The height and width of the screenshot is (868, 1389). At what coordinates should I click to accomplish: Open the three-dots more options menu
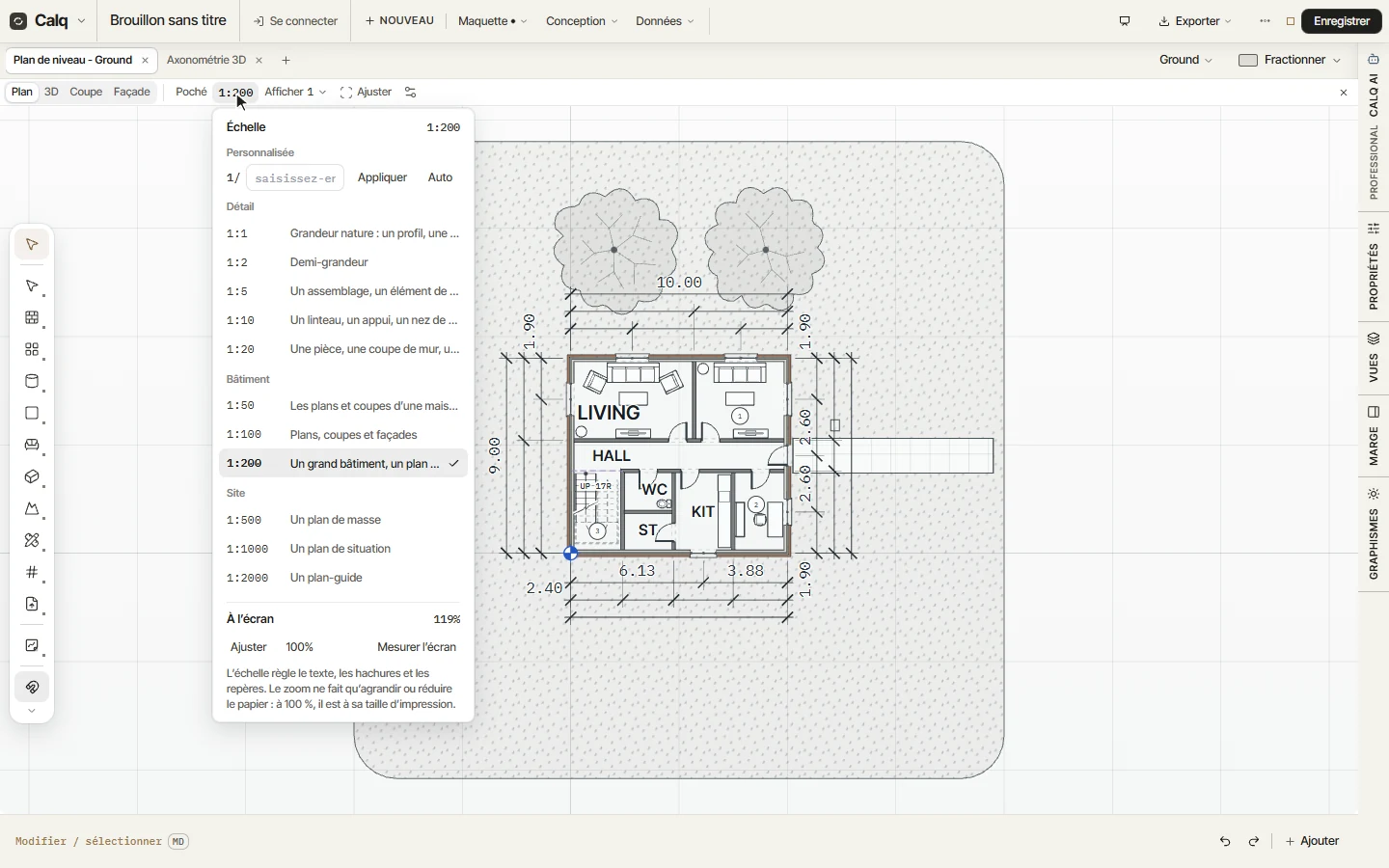click(x=1266, y=21)
